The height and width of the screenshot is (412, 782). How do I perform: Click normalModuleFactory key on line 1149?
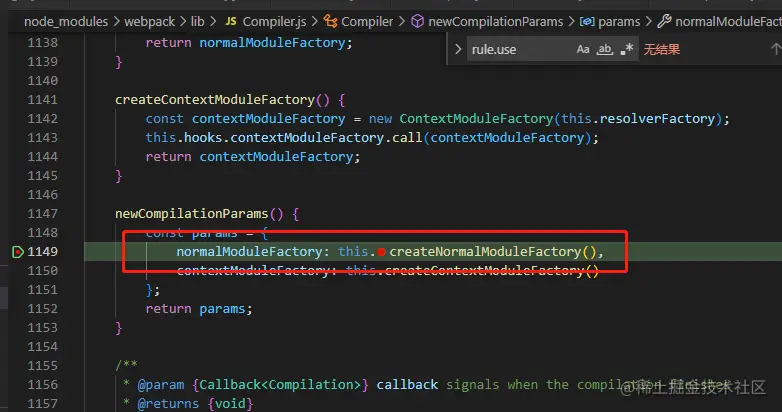(x=249, y=251)
